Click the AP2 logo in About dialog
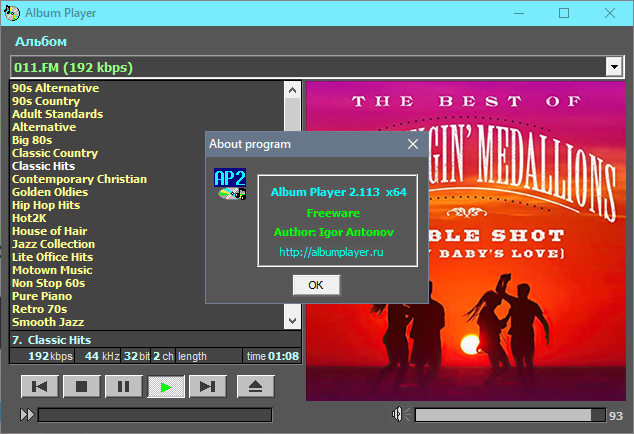Image resolution: width=634 pixels, height=434 pixels. [230, 184]
